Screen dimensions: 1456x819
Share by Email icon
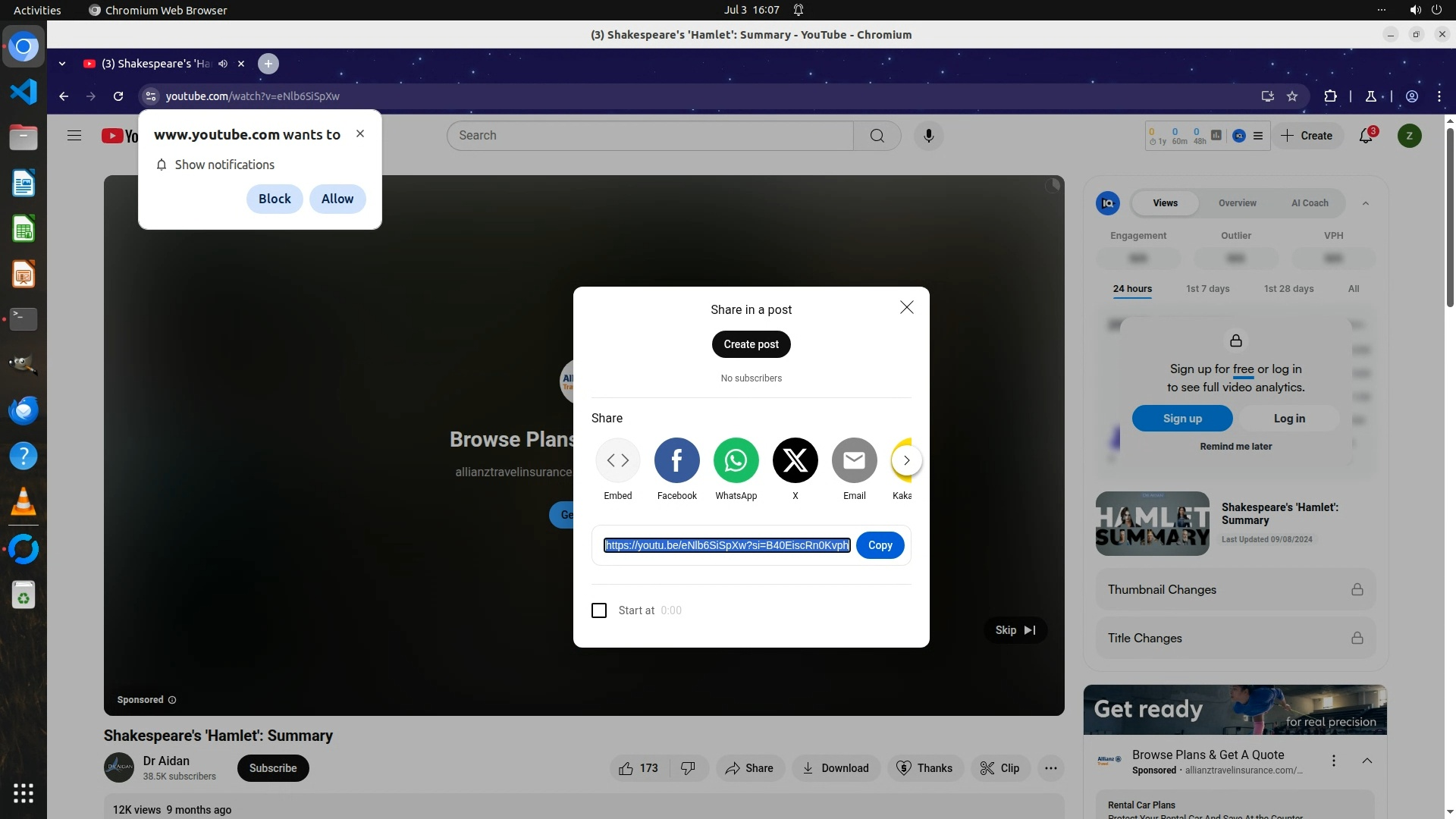[854, 460]
